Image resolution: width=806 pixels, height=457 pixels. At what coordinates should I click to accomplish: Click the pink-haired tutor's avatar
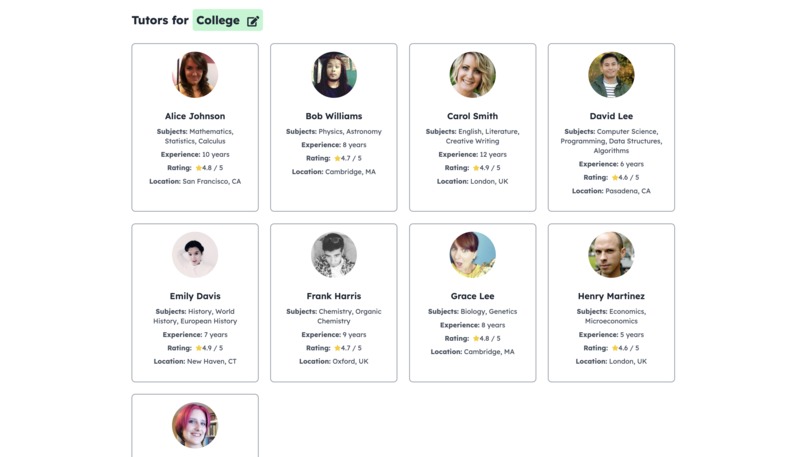pyautogui.click(x=195, y=425)
